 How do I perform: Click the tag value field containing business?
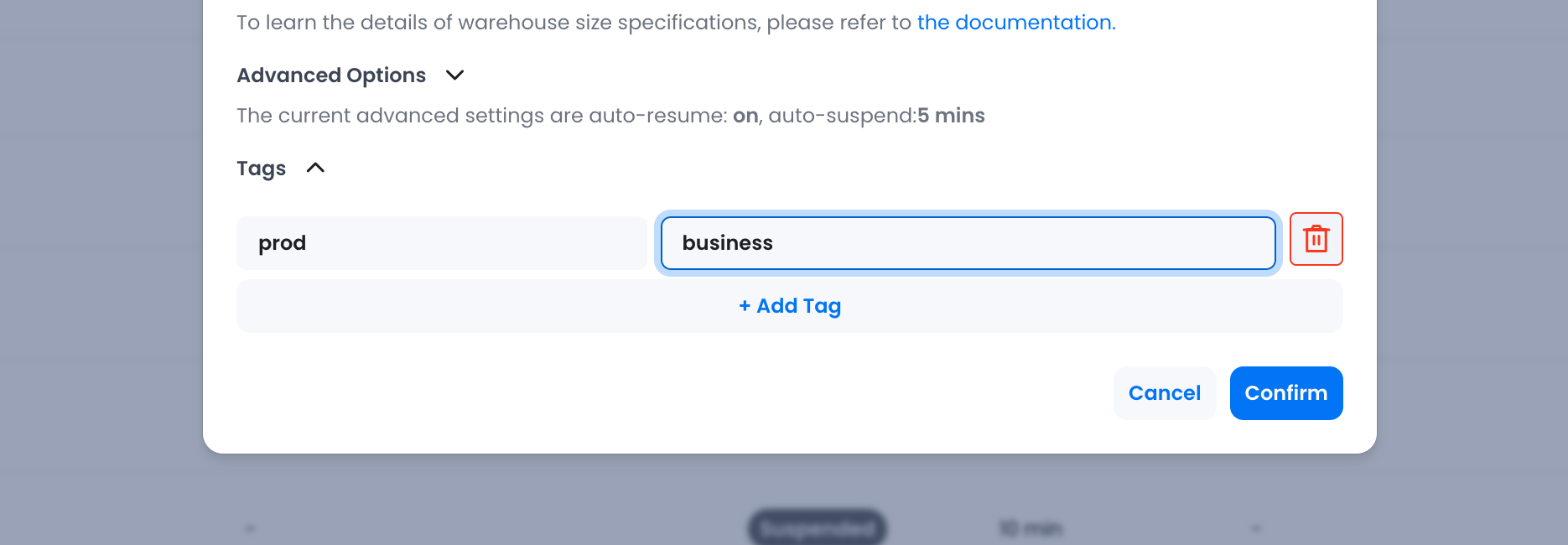click(x=968, y=243)
